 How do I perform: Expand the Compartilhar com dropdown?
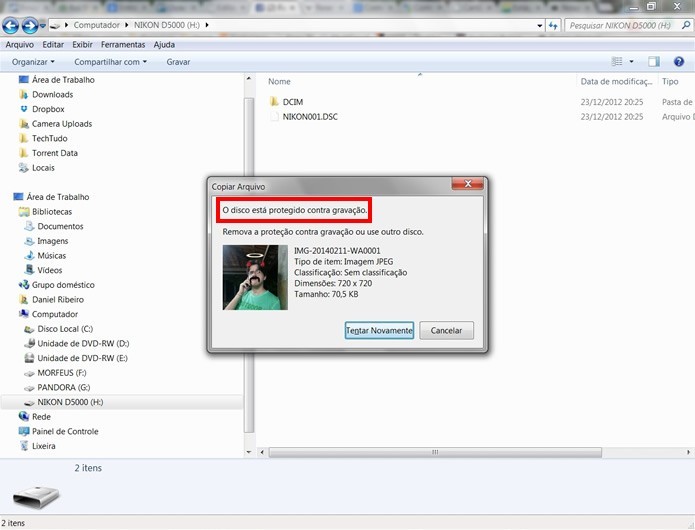point(110,62)
